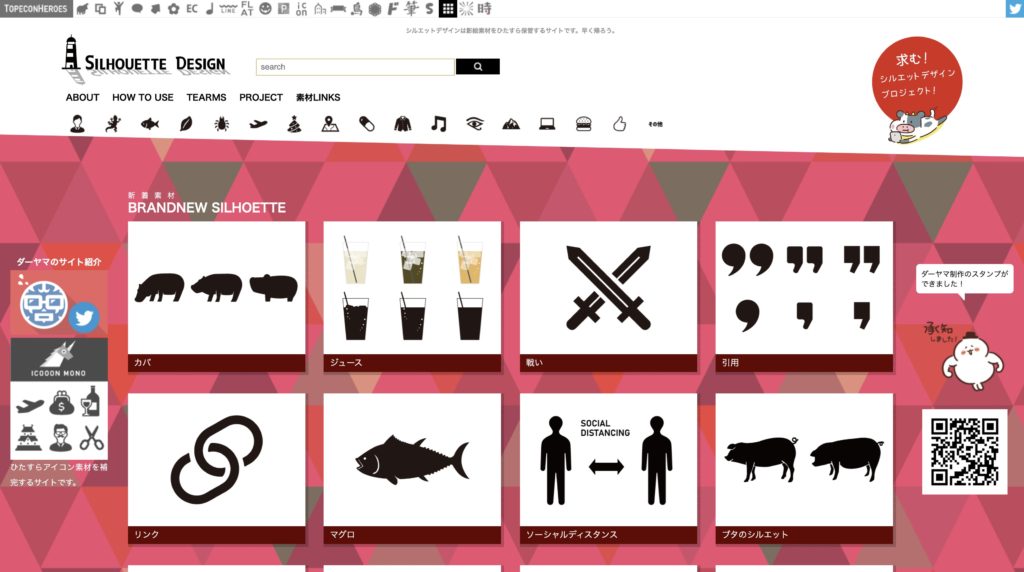Open the music note category icon
This screenshot has height=572, width=1024.
(439, 123)
